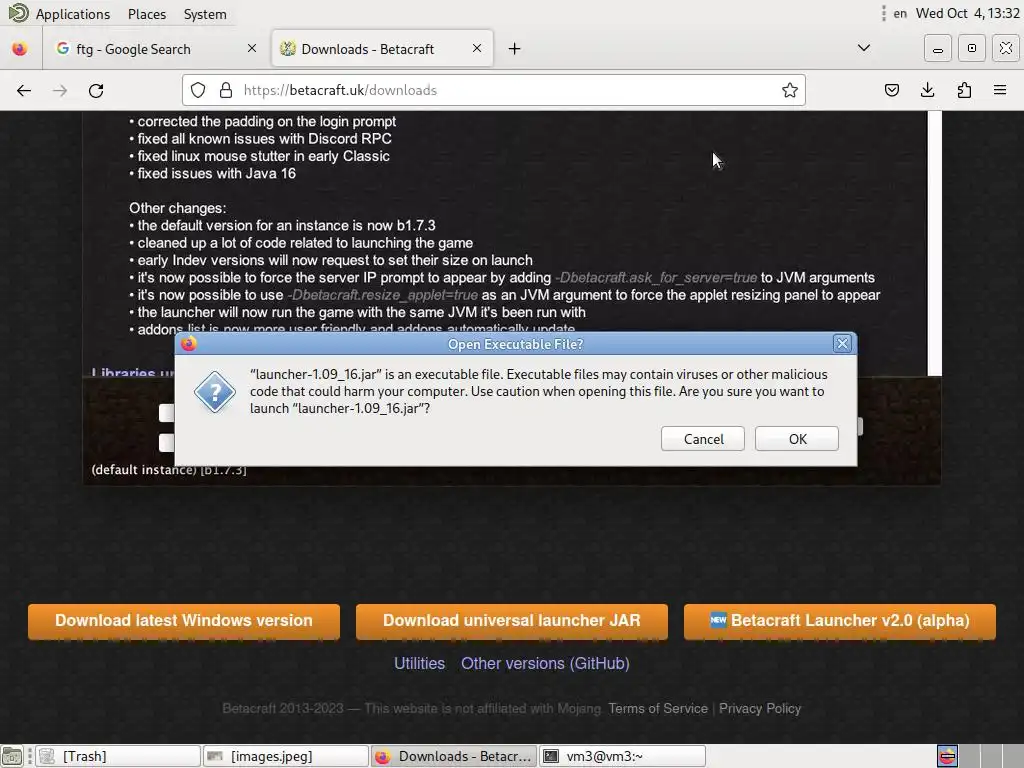Open the extensions puzzle icon
Image resolution: width=1024 pixels, height=768 pixels.
964,90
